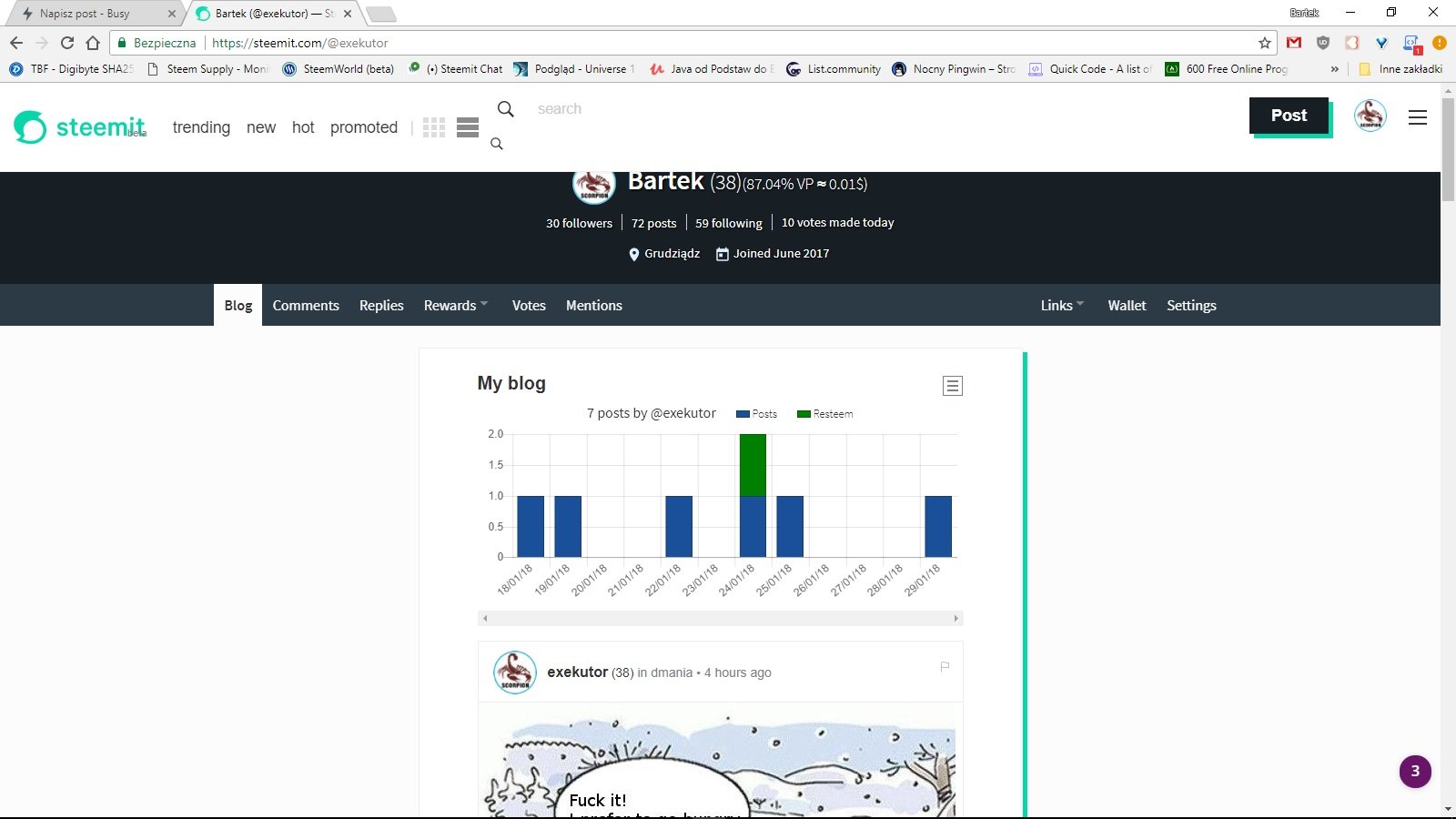Screen dimensions: 1456x819
Task: Open the hamburger menu in site header
Action: coord(1417,117)
